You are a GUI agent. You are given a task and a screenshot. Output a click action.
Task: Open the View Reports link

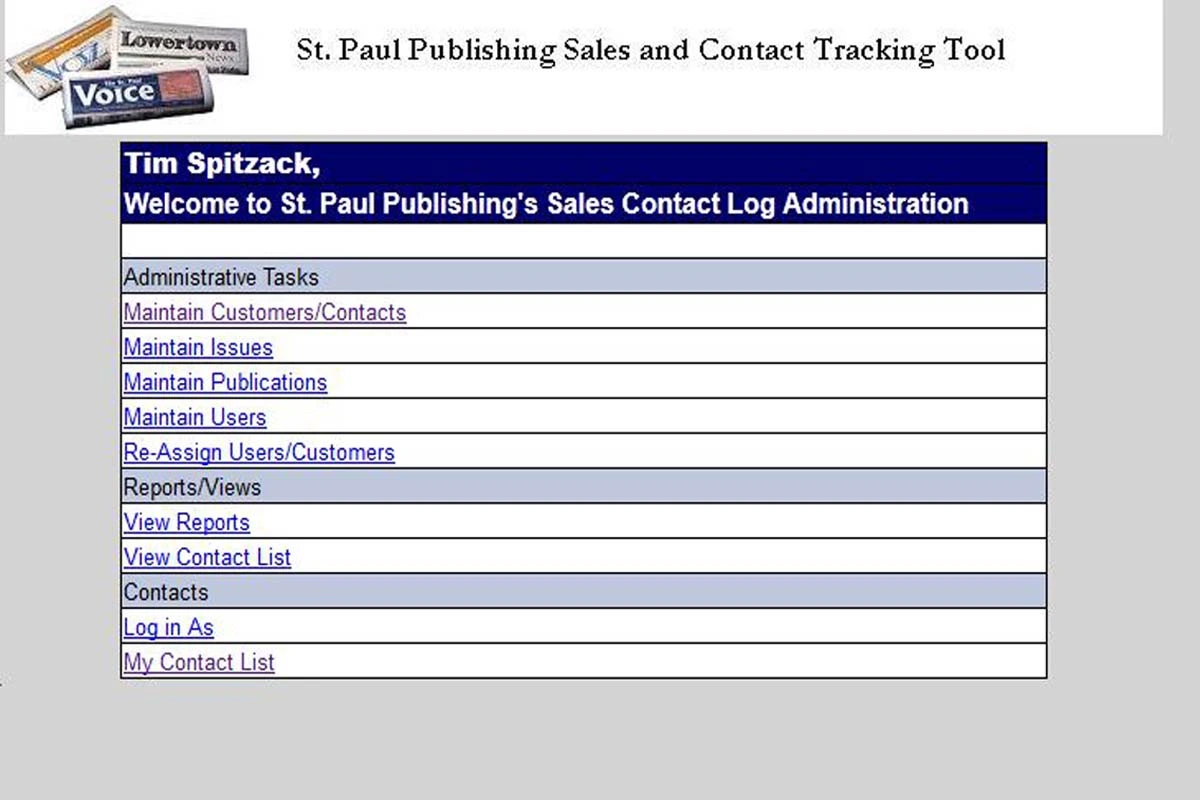click(x=186, y=522)
